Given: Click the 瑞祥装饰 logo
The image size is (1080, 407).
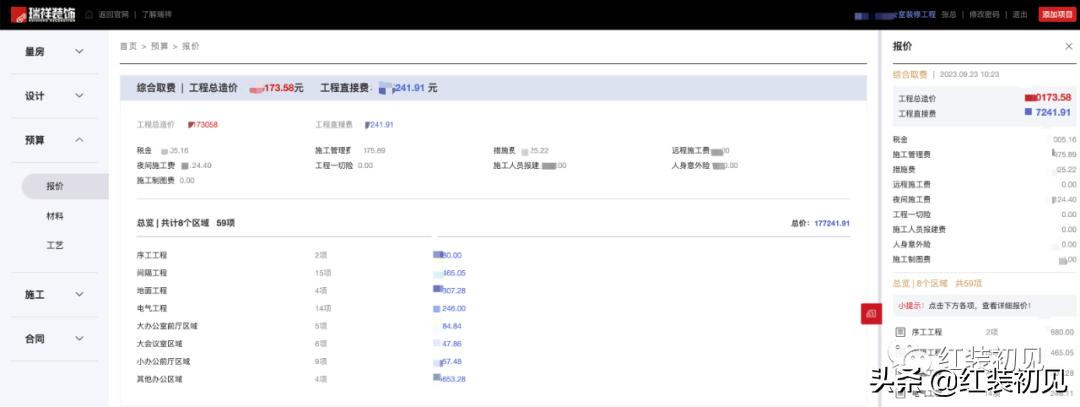Looking at the screenshot, I should point(43,13).
